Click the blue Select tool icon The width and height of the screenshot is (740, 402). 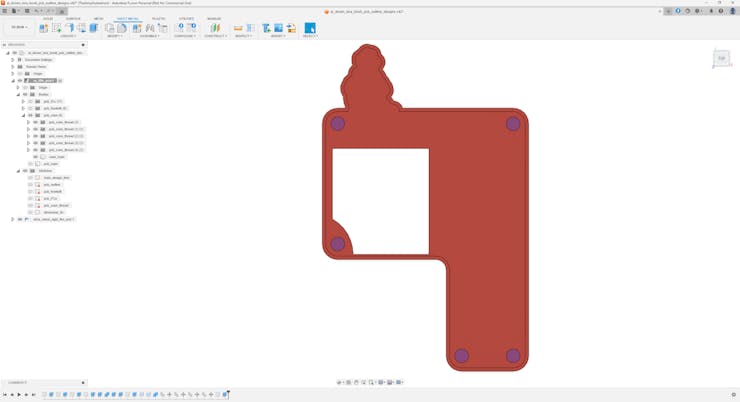310,28
